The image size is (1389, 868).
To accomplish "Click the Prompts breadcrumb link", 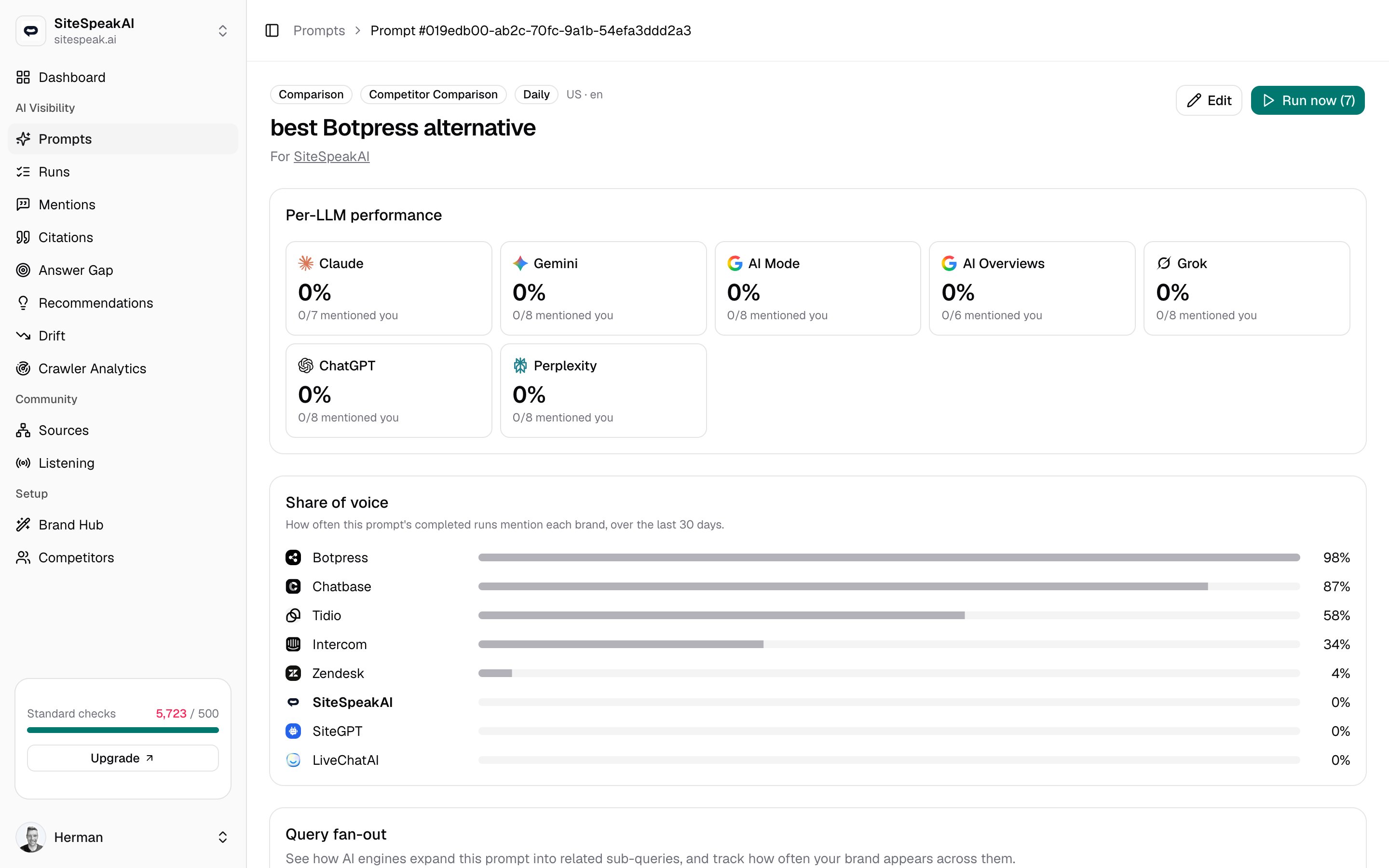I will point(319,30).
